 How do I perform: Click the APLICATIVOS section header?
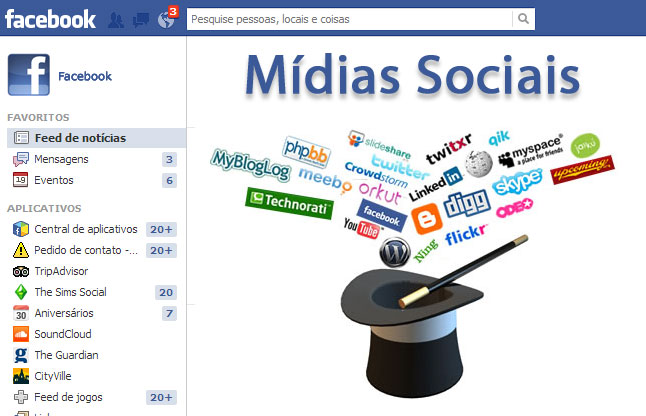[x=44, y=208]
